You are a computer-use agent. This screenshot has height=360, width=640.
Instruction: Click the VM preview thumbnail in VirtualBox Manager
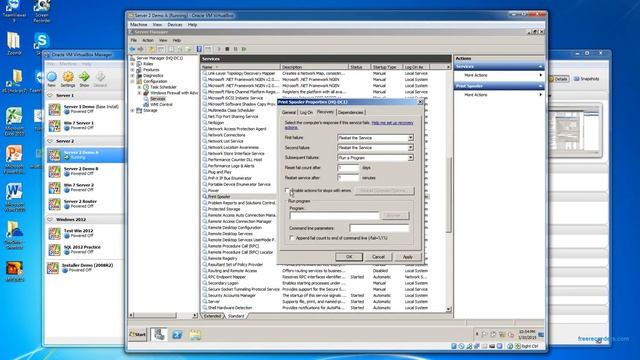(576, 129)
